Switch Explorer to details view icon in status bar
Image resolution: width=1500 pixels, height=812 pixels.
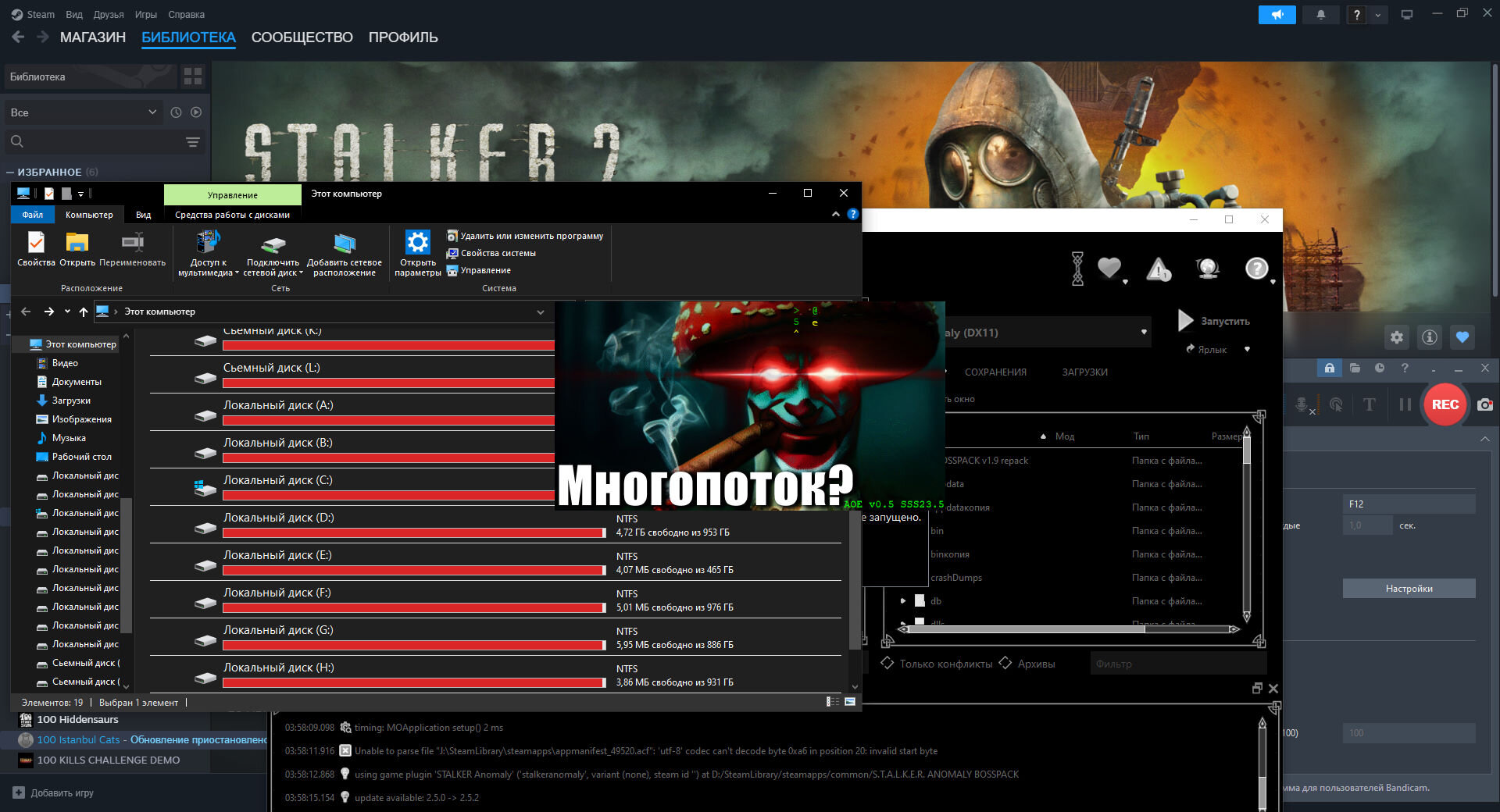[833, 702]
